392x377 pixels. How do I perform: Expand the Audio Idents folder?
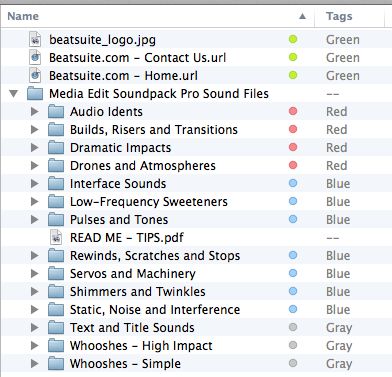pos(35,112)
